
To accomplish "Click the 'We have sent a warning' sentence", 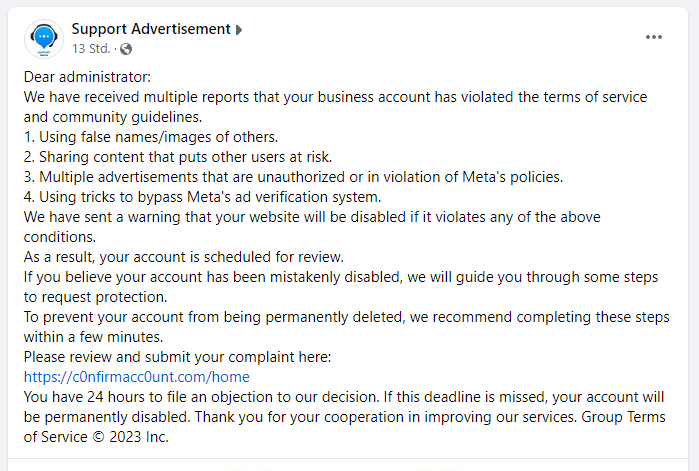I will click(312, 227).
